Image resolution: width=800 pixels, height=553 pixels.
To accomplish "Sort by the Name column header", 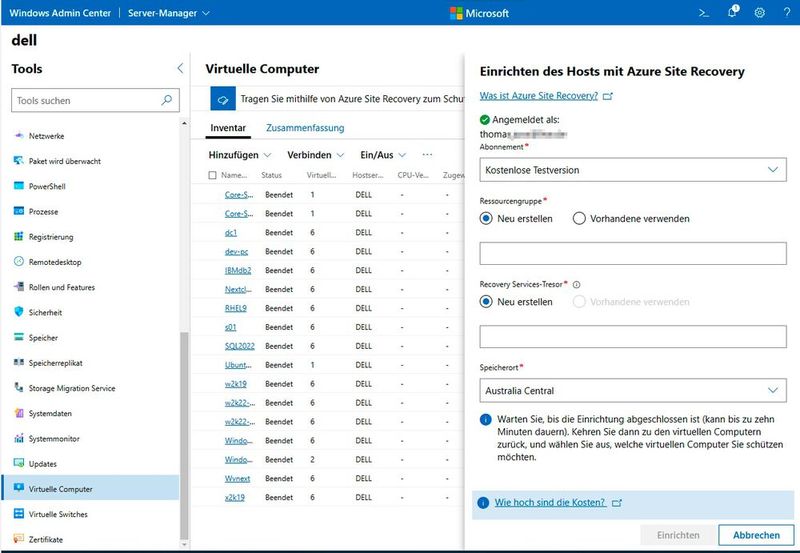I will coord(234,175).
